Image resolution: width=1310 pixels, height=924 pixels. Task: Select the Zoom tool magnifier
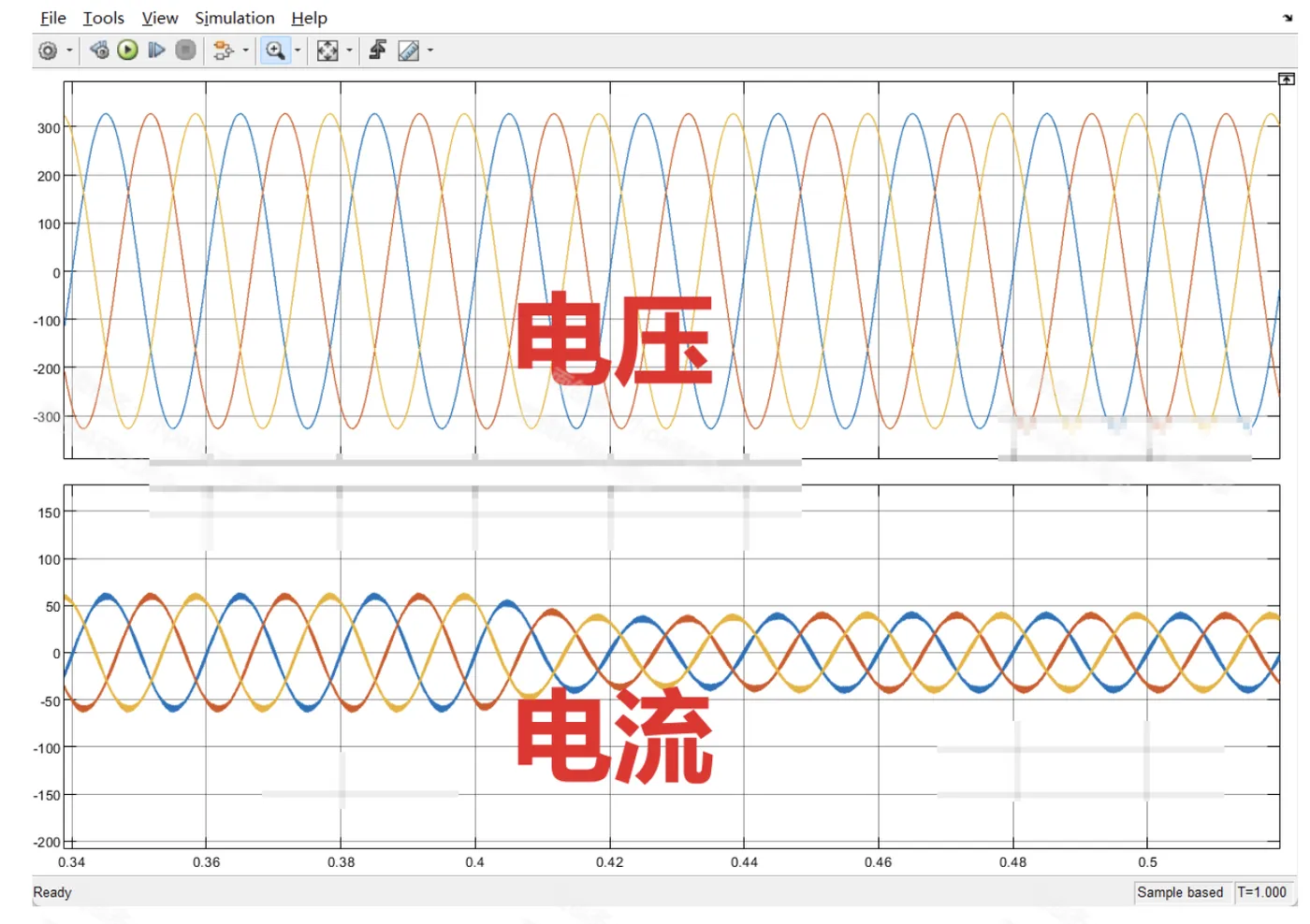click(x=275, y=51)
